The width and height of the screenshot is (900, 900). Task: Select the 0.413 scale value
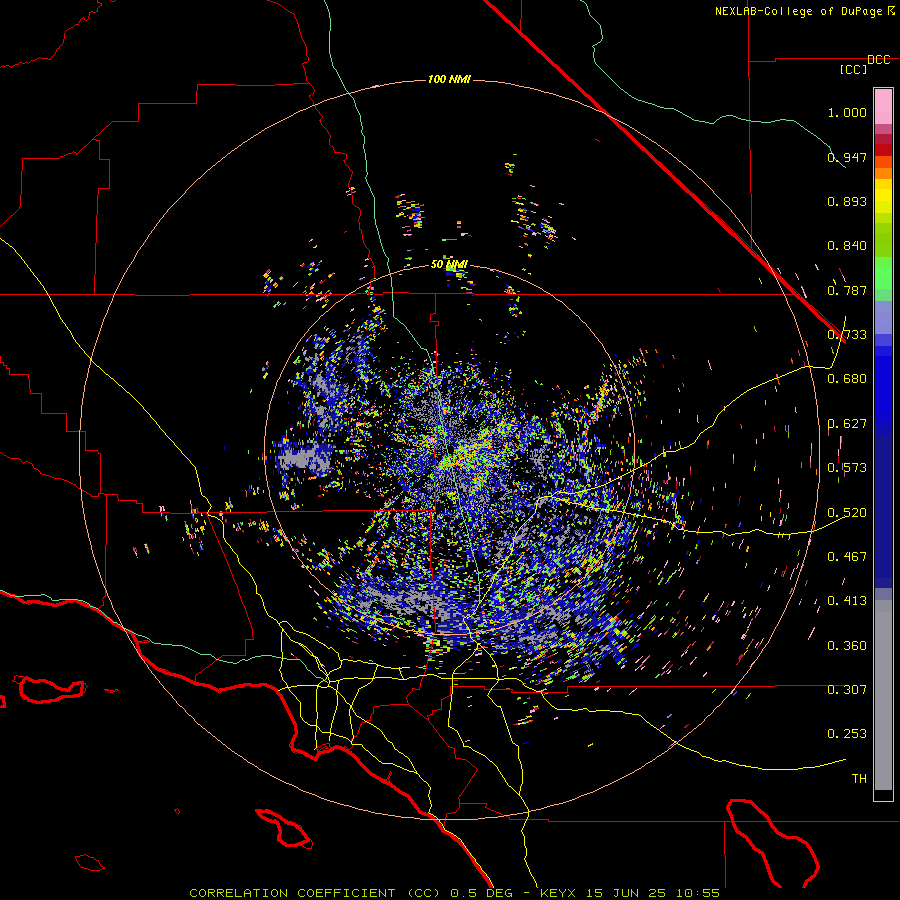click(x=847, y=601)
